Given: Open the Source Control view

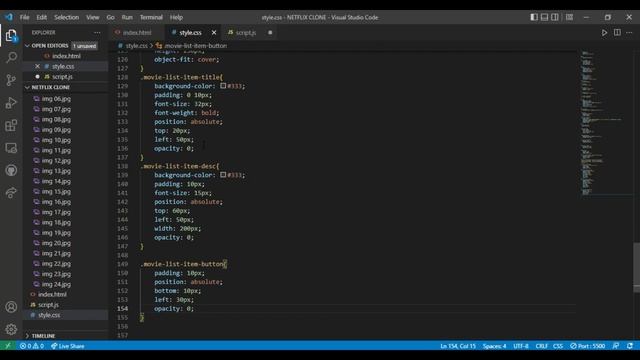Looking at the screenshot, I should 11,80.
